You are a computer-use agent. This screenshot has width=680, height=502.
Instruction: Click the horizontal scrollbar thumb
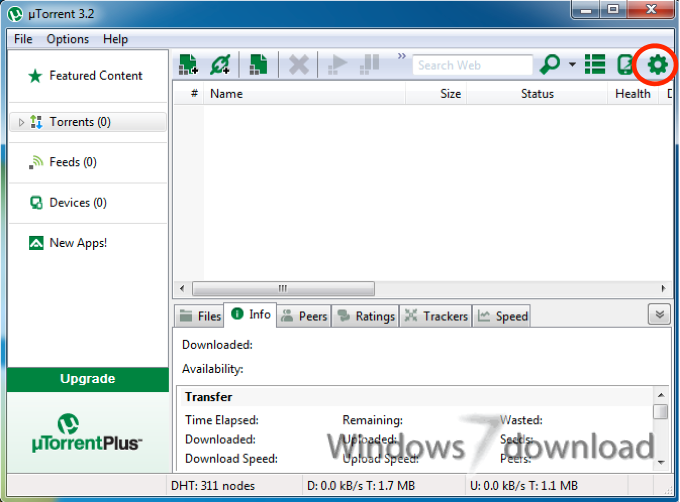283,288
